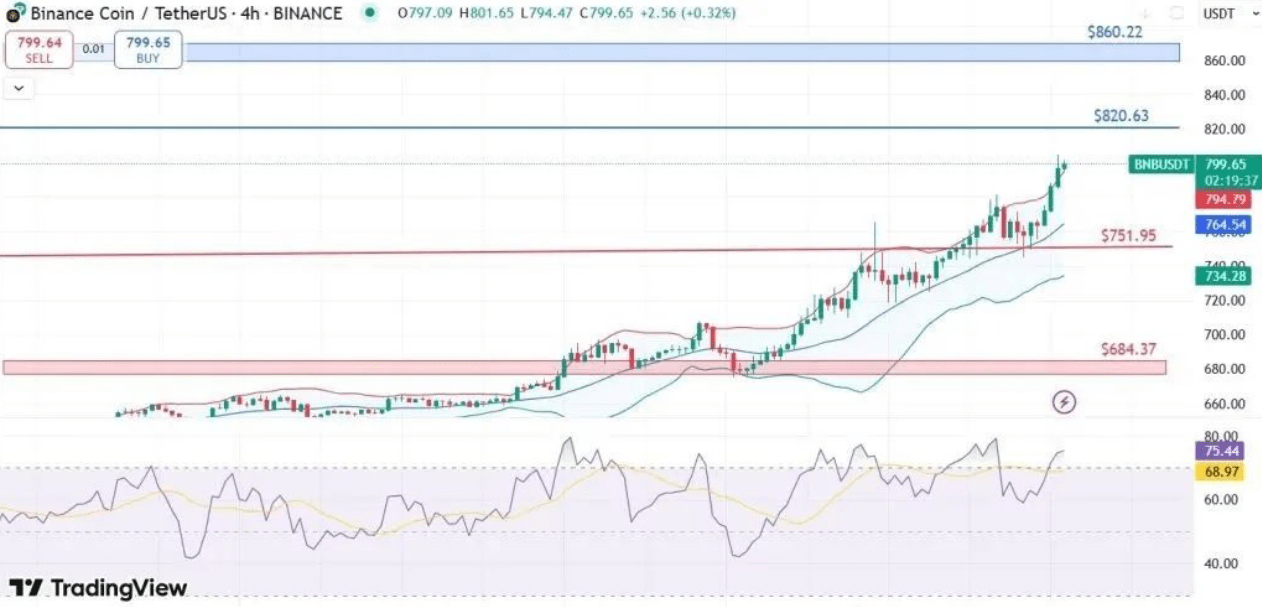Select the red support zone rectangle
This screenshot has width=1262, height=607.
click(584, 368)
